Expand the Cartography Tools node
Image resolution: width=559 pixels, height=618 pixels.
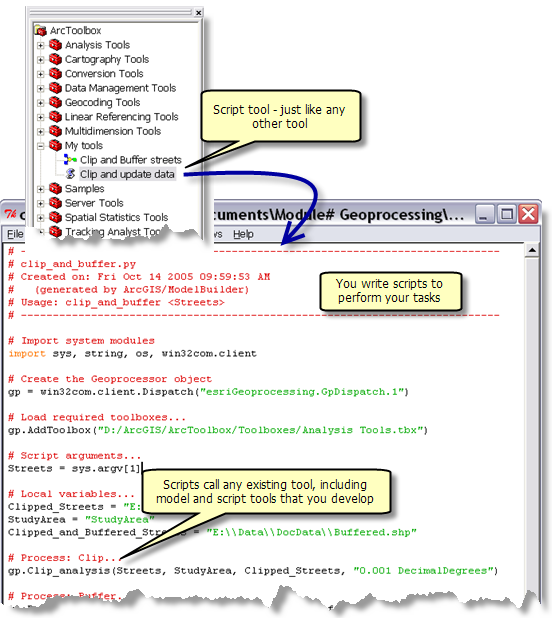point(41,60)
